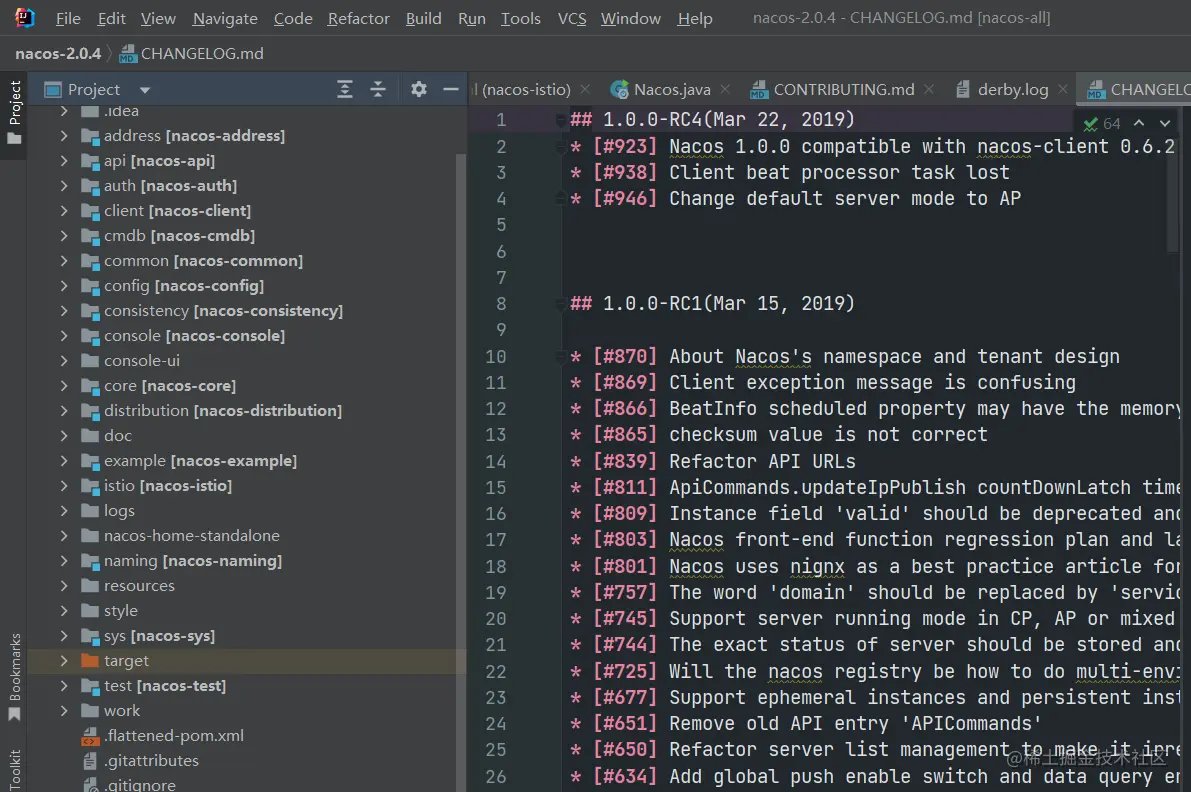Select nacos-home-standalone folder icon
1191x792 pixels.
click(90, 536)
